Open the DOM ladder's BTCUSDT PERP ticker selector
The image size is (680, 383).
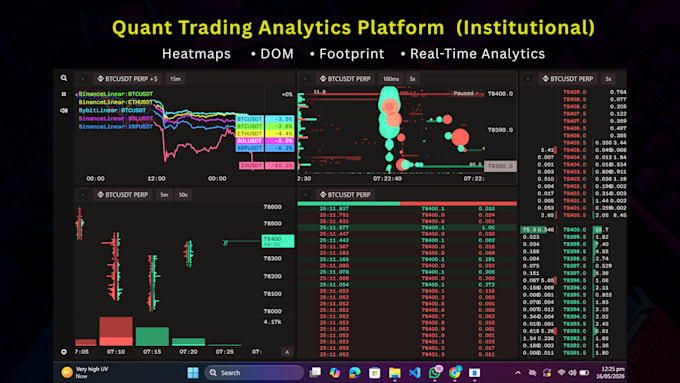(x=568, y=79)
